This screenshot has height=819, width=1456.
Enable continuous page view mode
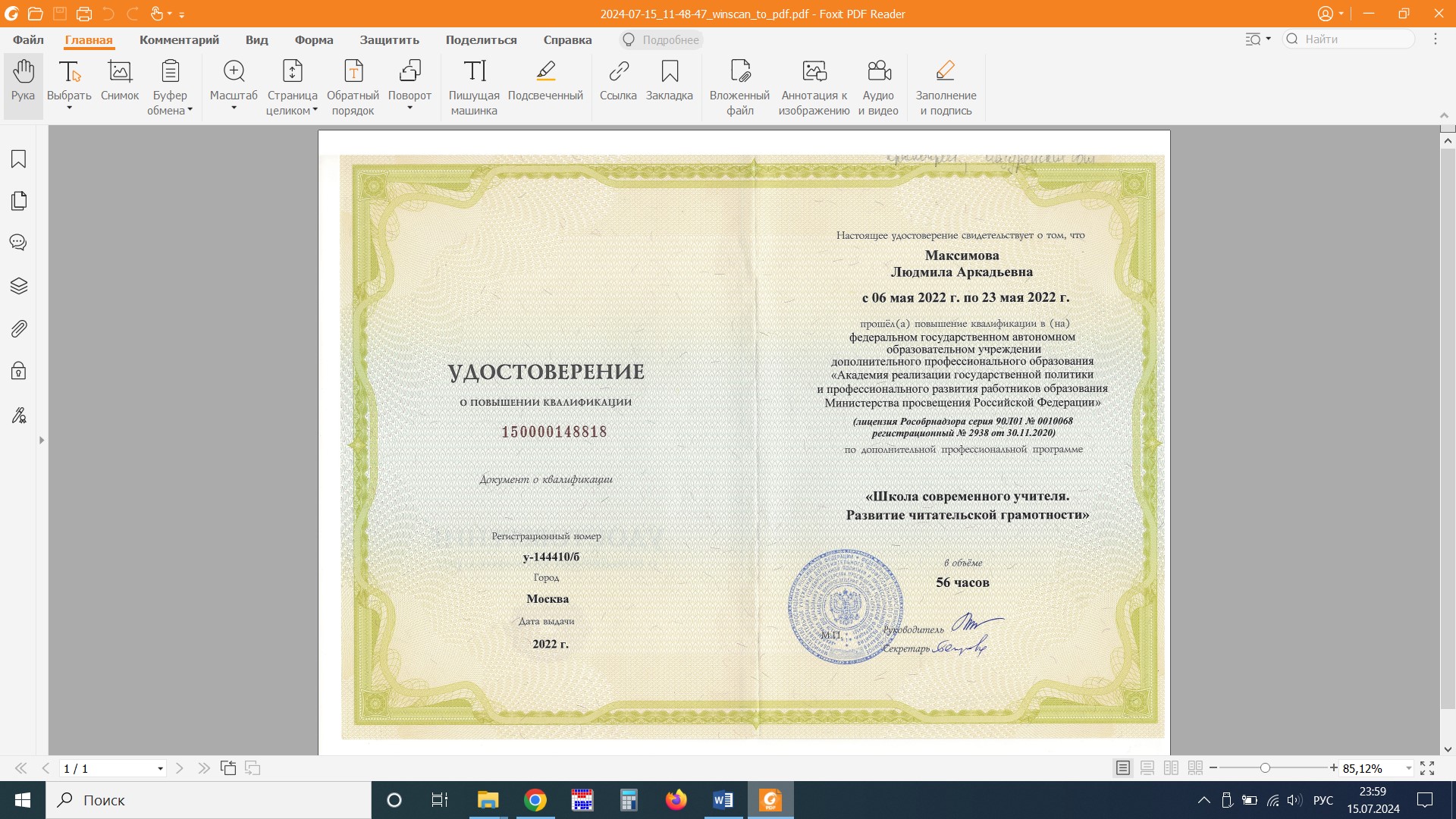click(x=1147, y=768)
